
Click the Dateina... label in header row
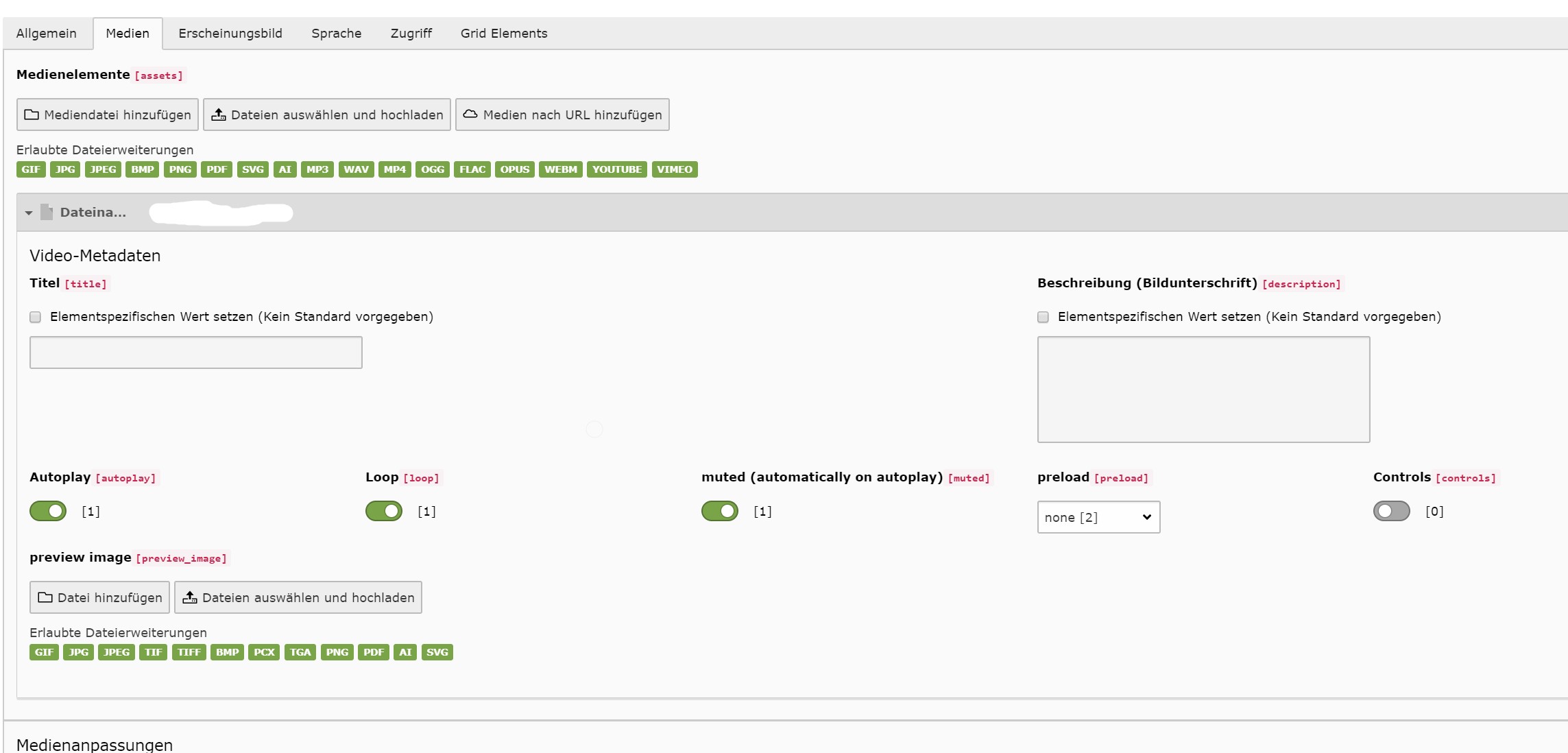point(93,213)
